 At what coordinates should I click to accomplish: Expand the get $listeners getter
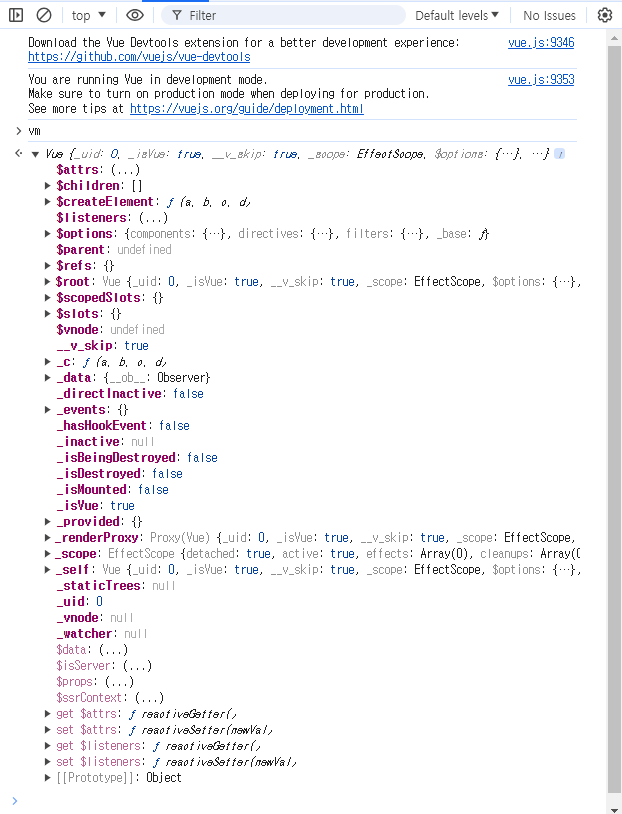click(x=47, y=745)
